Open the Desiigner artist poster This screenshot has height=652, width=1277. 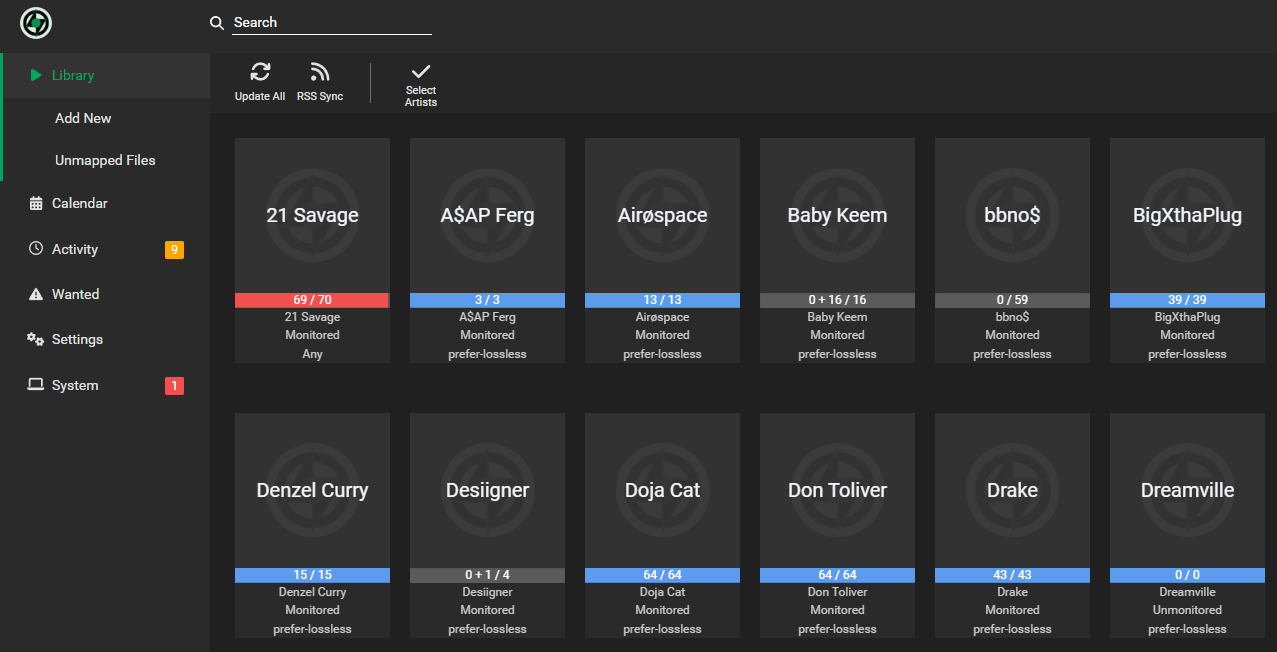(x=487, y=490)
